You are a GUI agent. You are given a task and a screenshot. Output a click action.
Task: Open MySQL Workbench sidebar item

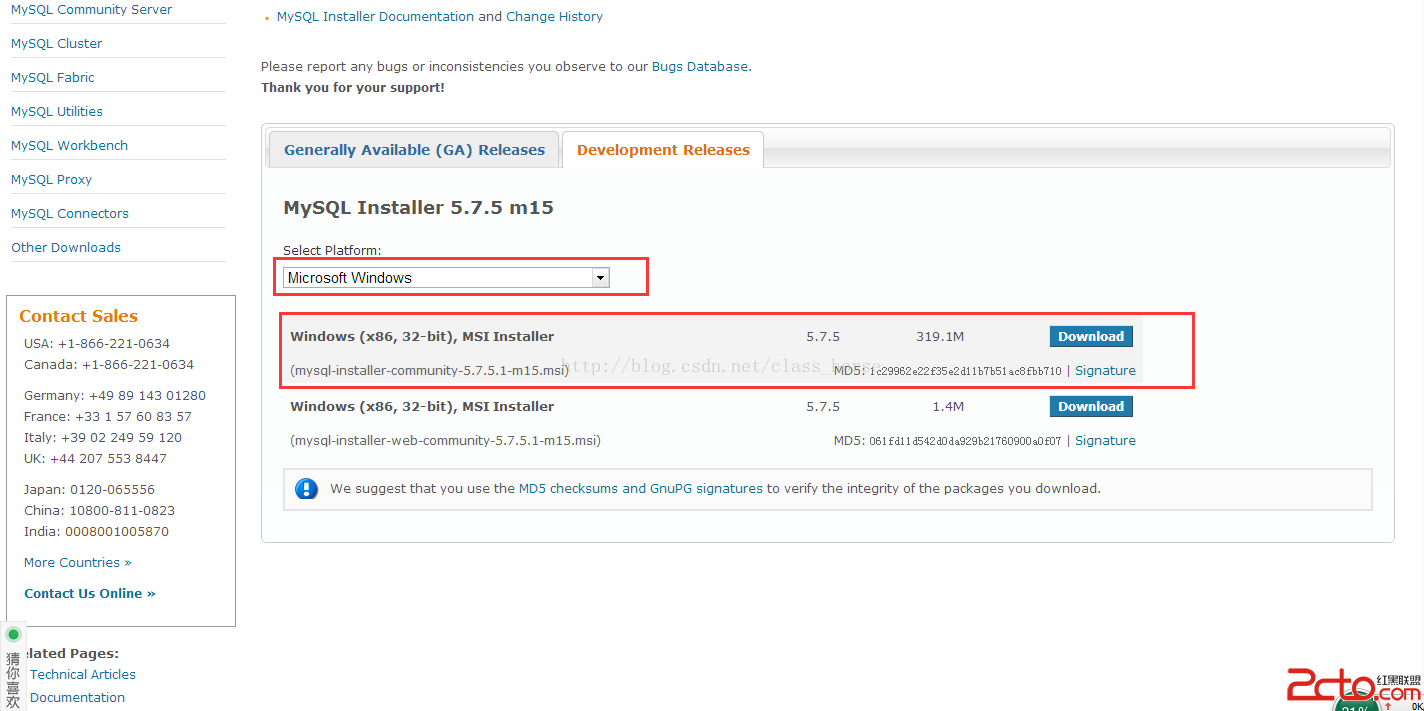click(x=69, y=146)
